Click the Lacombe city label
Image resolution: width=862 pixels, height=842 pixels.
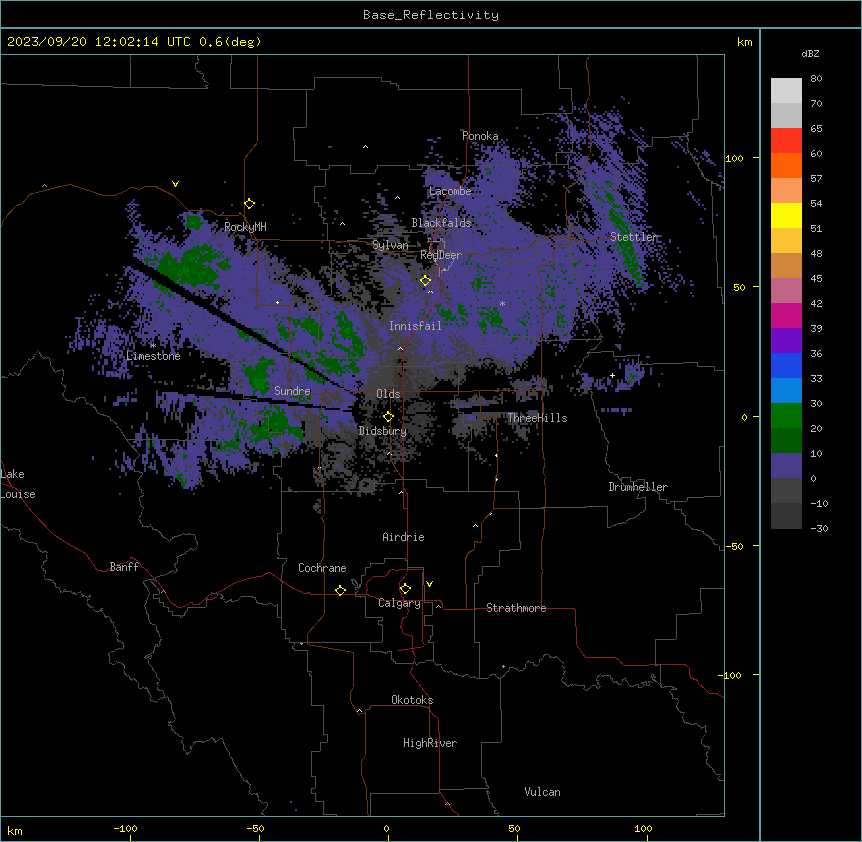point(450,191)
